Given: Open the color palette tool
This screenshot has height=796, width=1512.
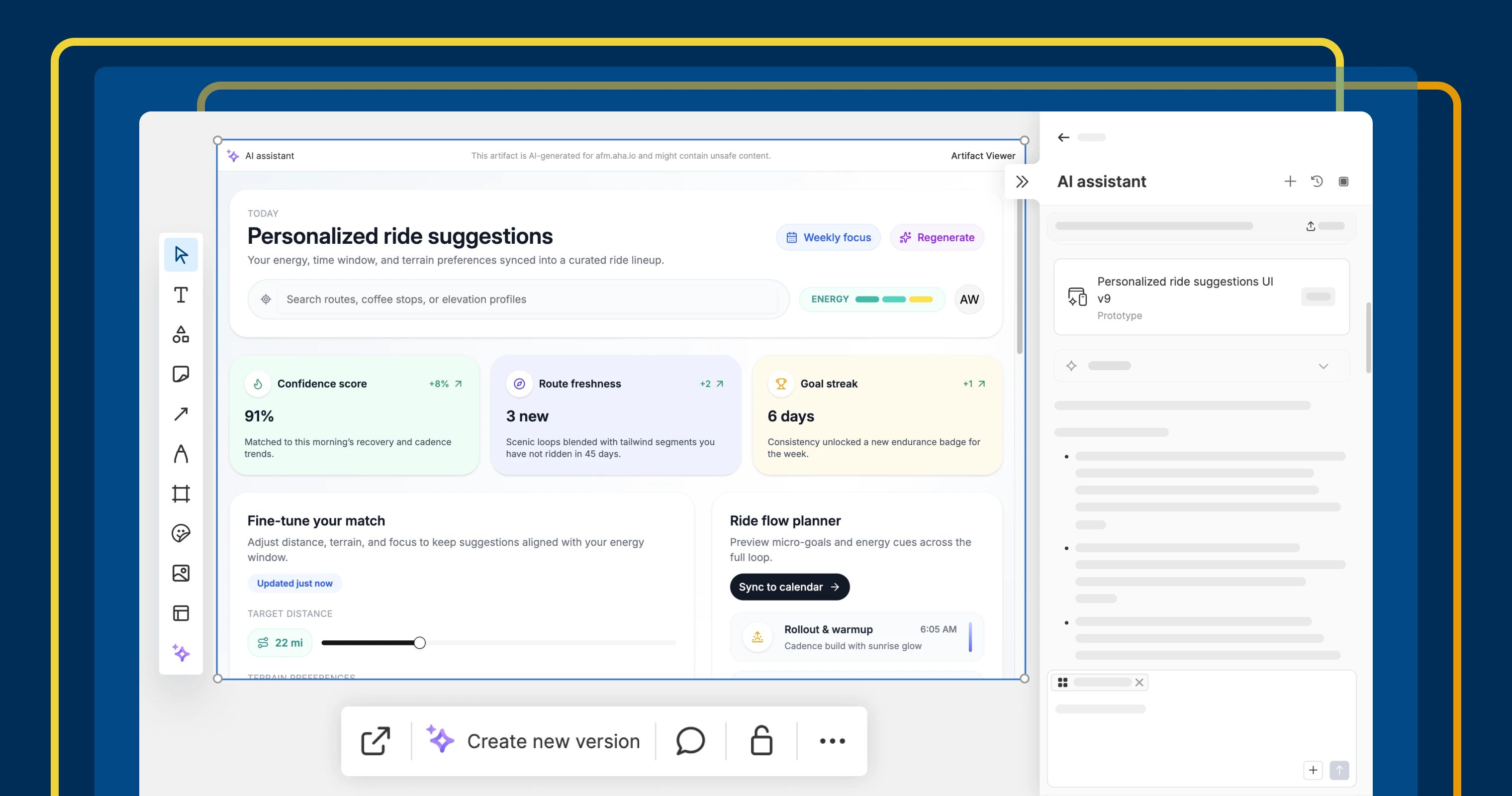Looking at the screenshot, I should pyautogui.click(x=181, y=533).
